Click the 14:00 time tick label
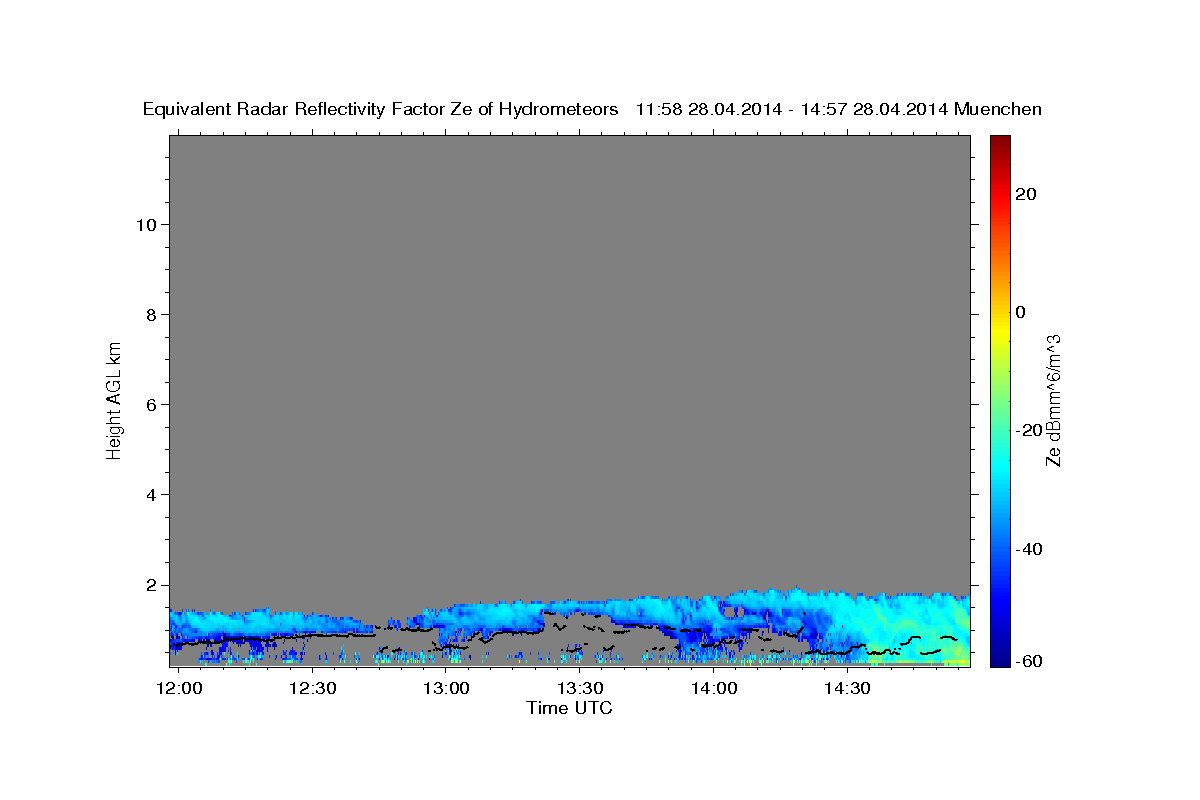 pos(714,689)
